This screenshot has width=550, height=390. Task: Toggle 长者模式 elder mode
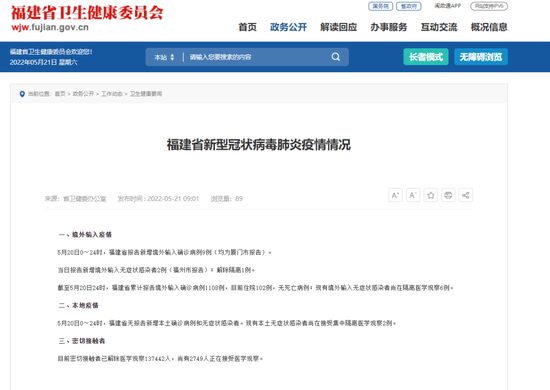coord(426,57)
